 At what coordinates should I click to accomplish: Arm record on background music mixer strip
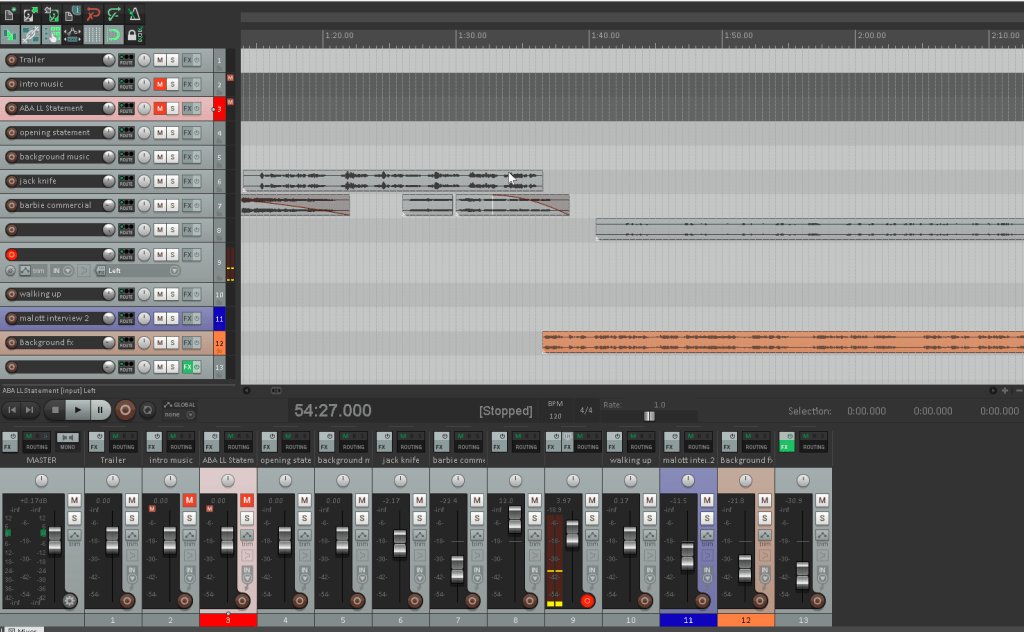(357, 601)
